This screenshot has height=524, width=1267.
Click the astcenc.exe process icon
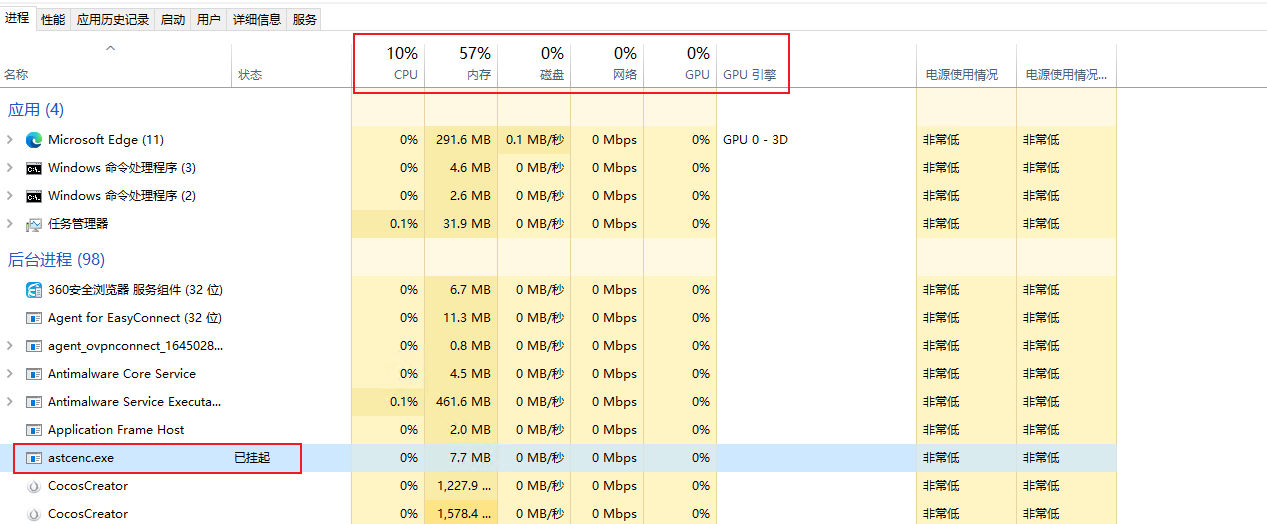[34, 458]
